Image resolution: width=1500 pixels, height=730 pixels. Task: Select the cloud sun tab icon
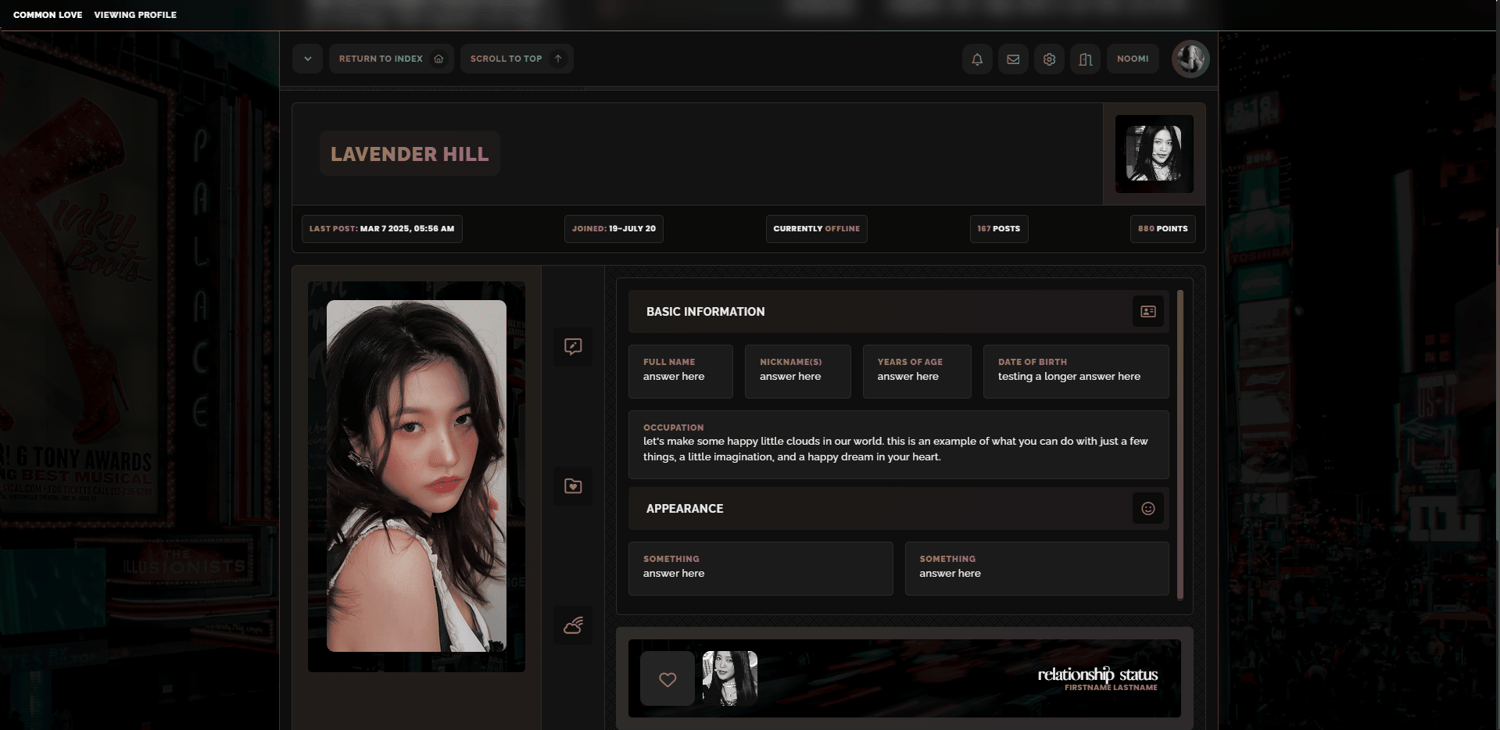(573, 625)
